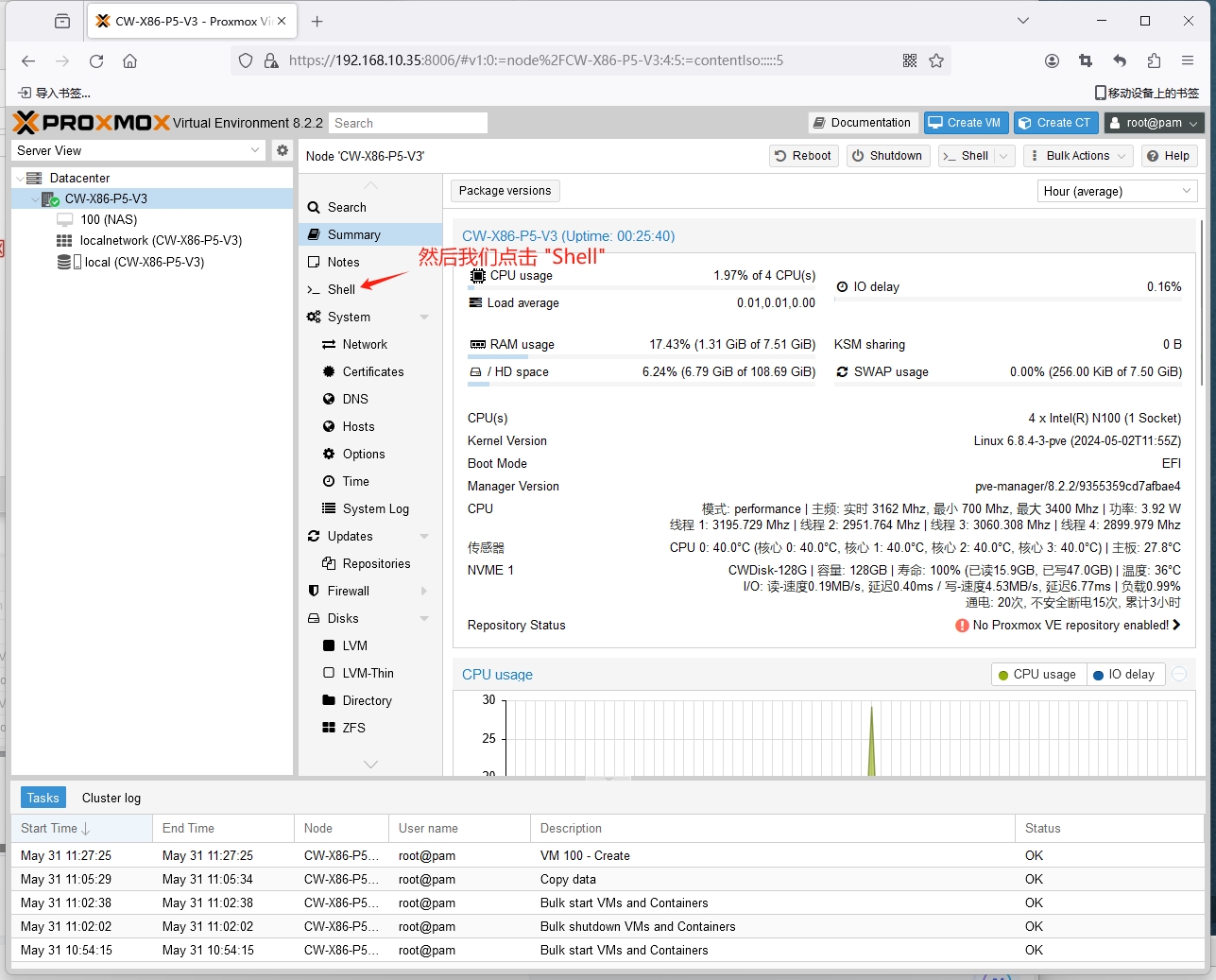
Task: Click the Shutdown button
Action: tap(887, 156)
